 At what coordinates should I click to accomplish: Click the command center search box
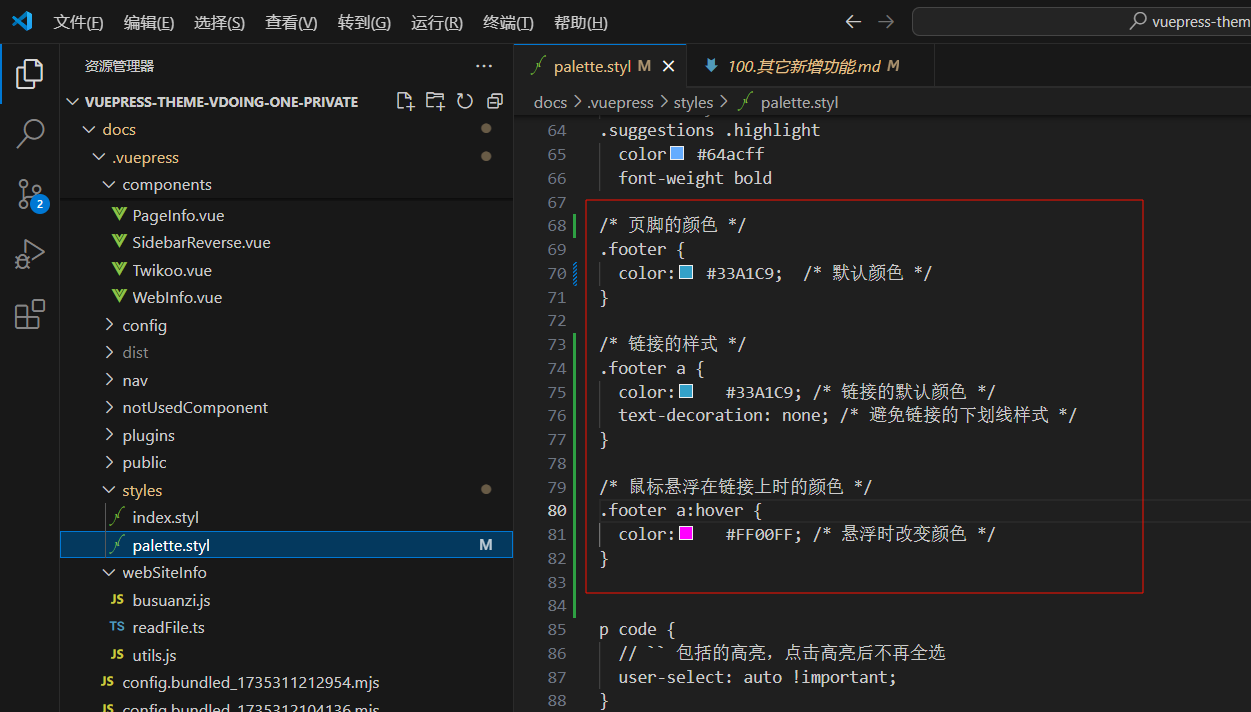(x=1081, y=21)
